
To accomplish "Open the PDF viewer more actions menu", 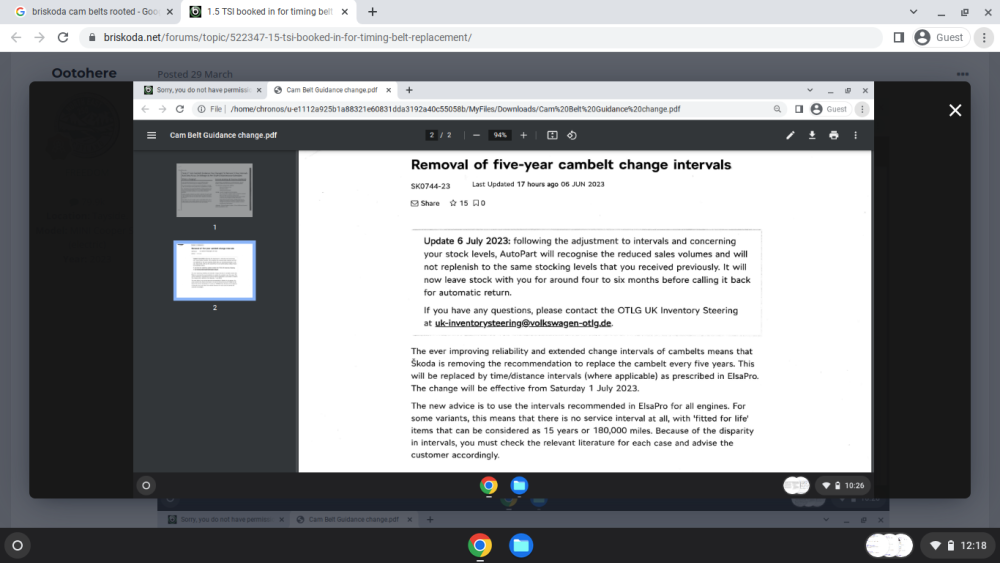I will pyautogui.click(x=855, y=135).
